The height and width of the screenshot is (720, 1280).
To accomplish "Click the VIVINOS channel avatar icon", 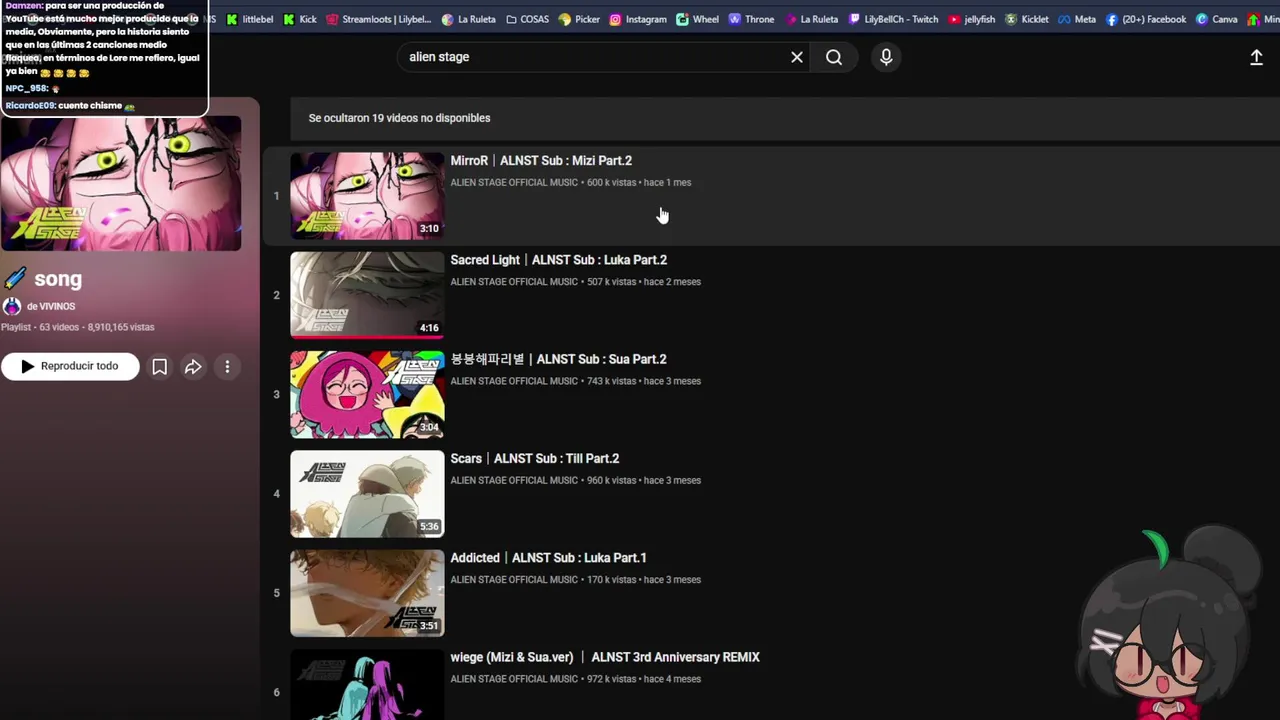I will (x=12, y=307).
